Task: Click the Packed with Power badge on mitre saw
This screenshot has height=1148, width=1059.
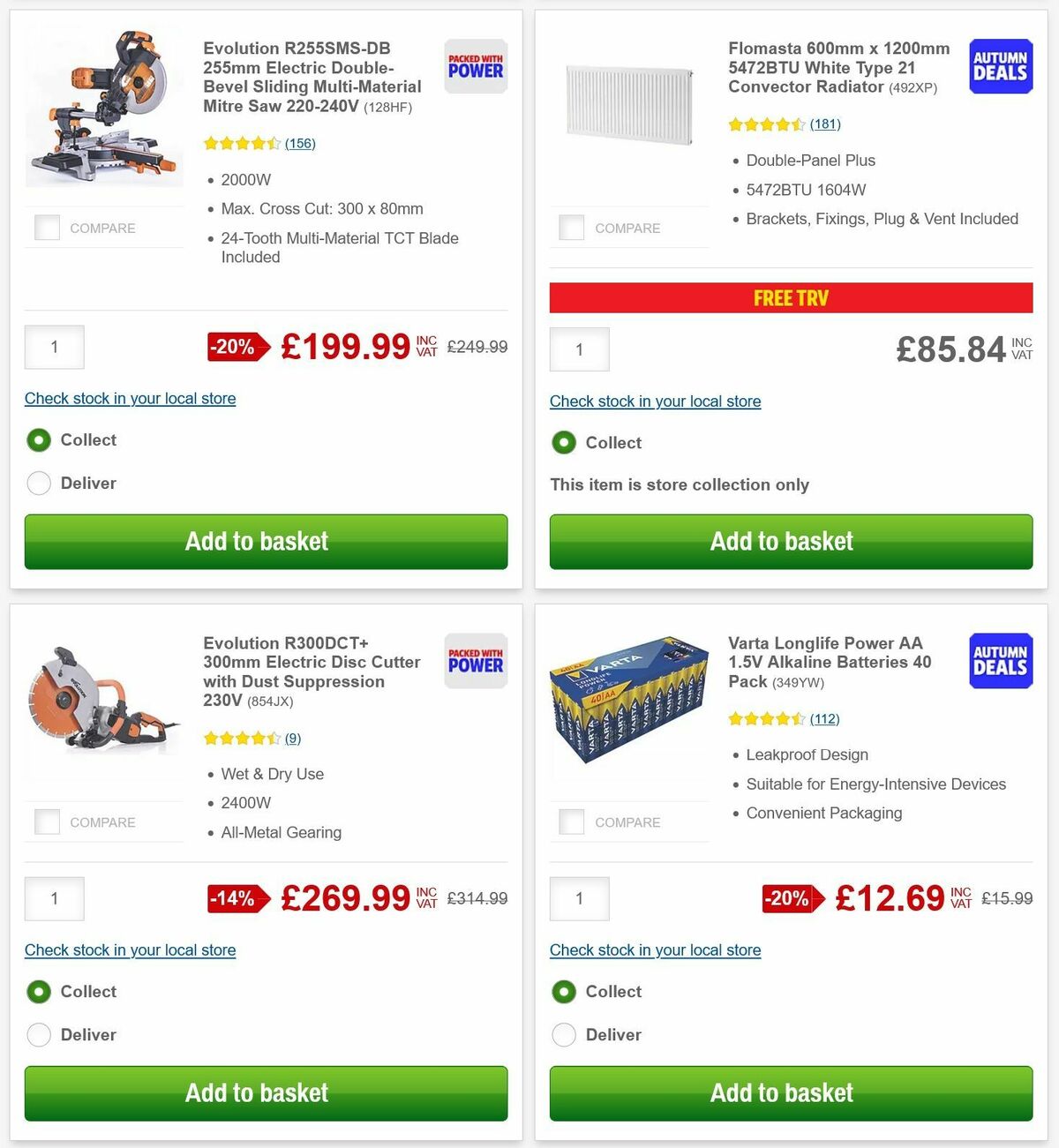Action: point(475,66)
